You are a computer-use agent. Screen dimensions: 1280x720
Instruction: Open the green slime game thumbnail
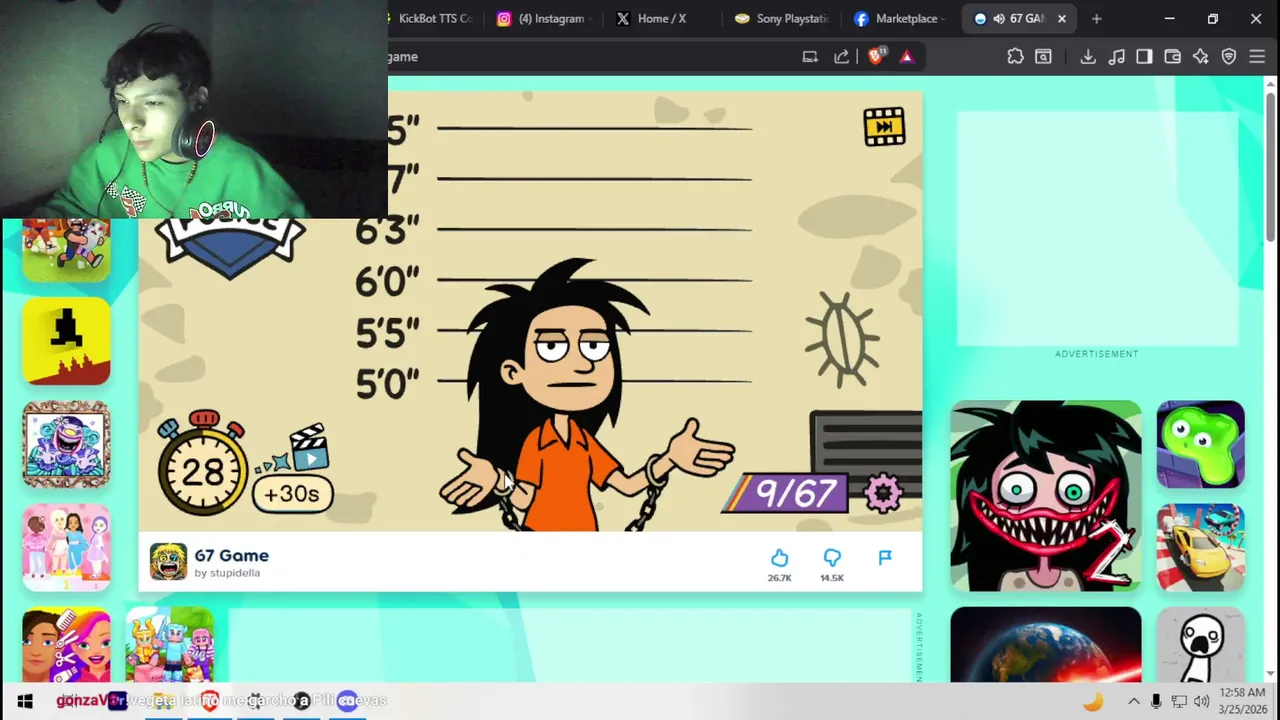pyautogui.click(x=1201, y=445)
